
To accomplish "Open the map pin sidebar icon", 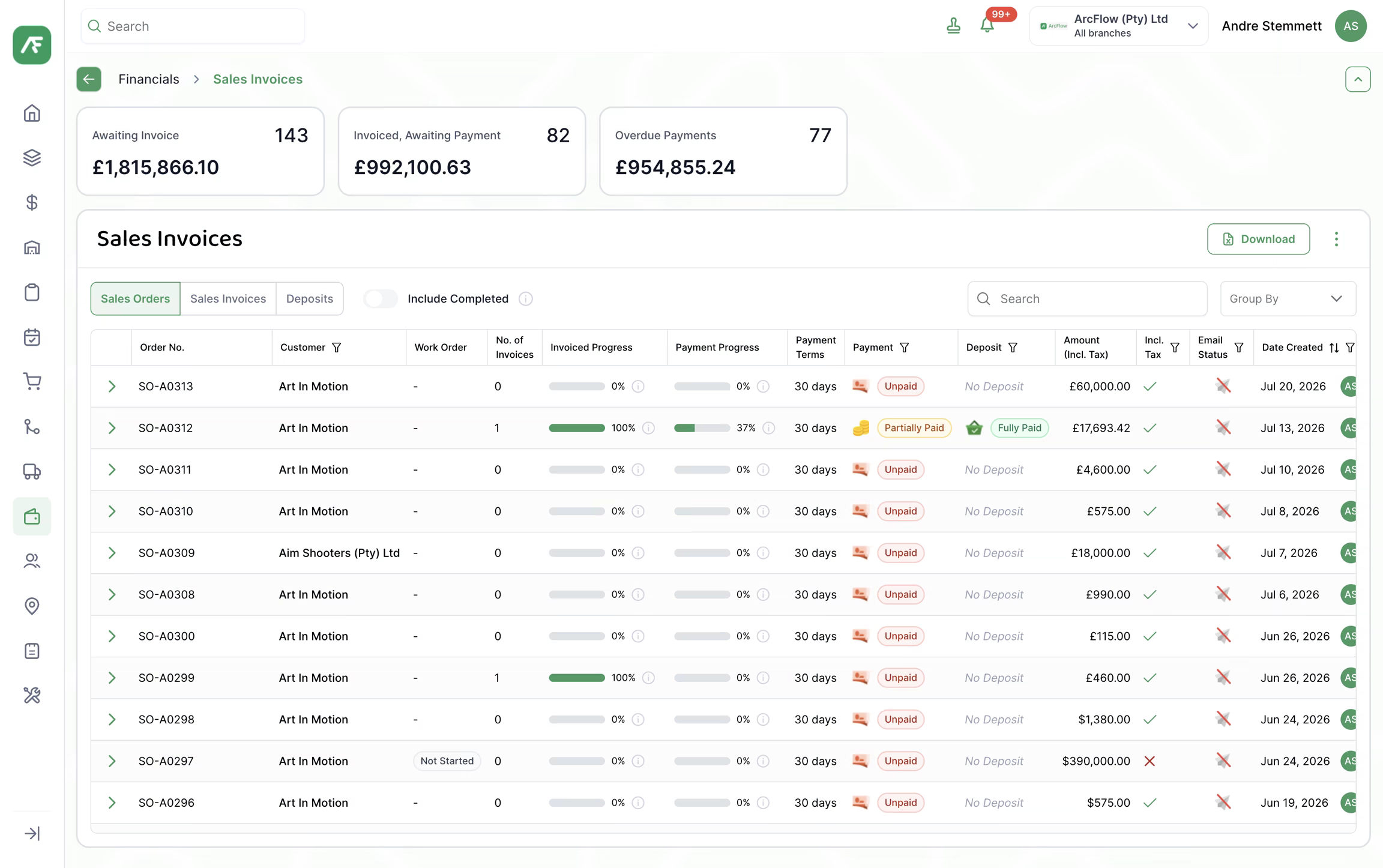I will point(32,606).
